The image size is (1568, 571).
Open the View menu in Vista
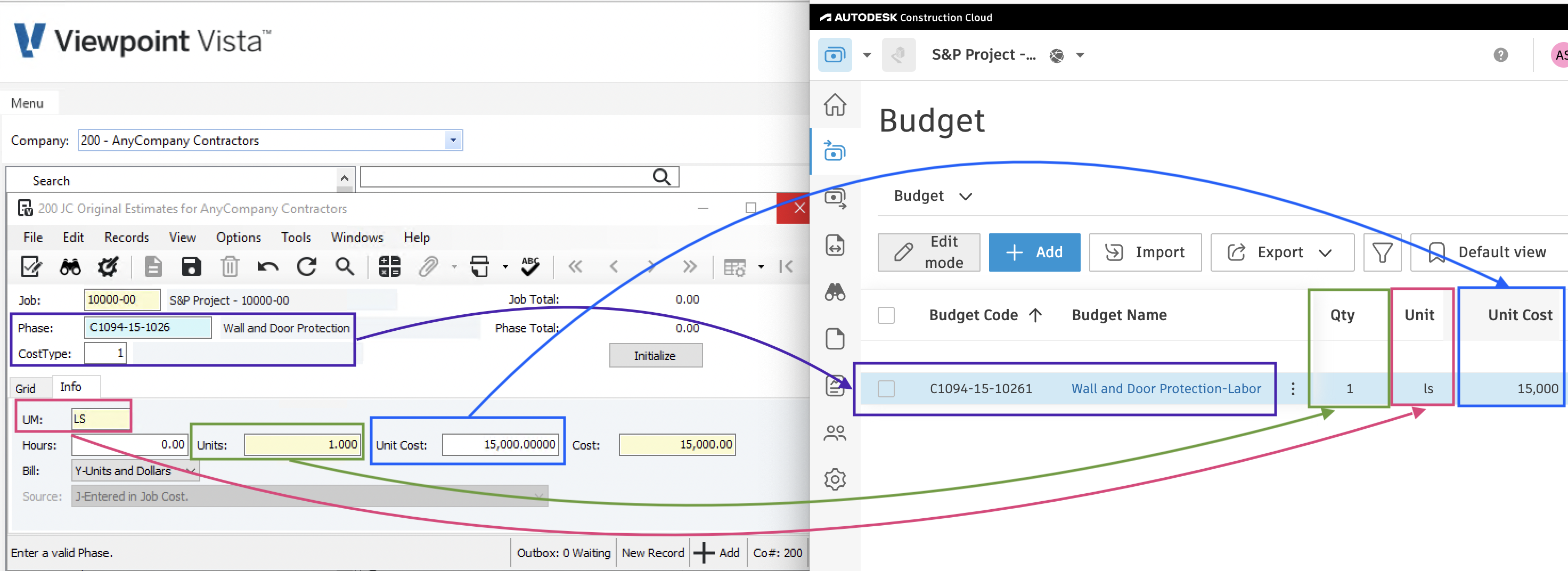click(183, 238)
